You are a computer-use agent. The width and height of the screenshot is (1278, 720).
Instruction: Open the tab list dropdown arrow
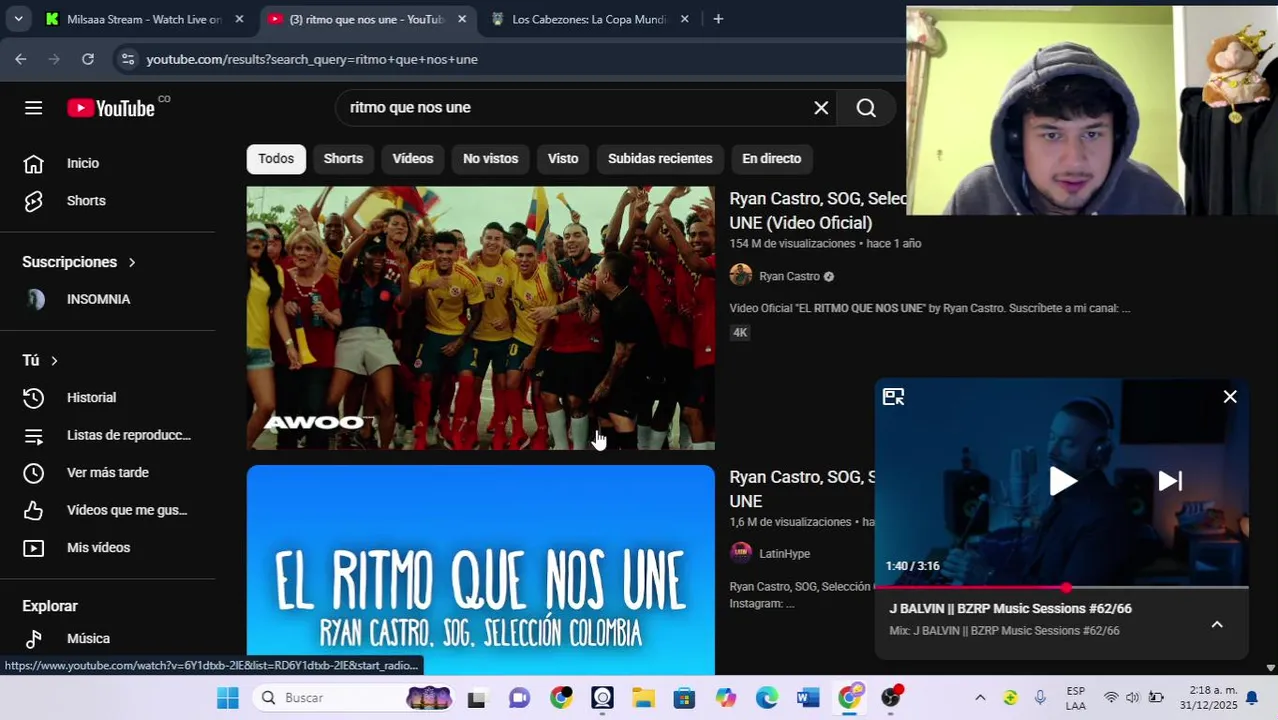[x=18, y=19]
